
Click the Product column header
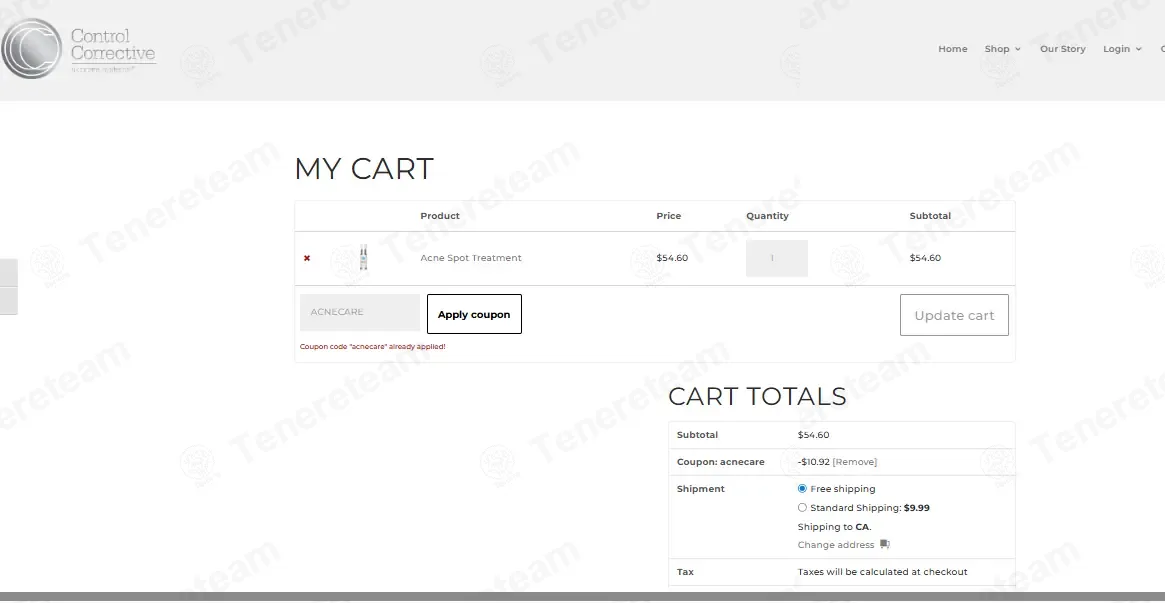440,216
